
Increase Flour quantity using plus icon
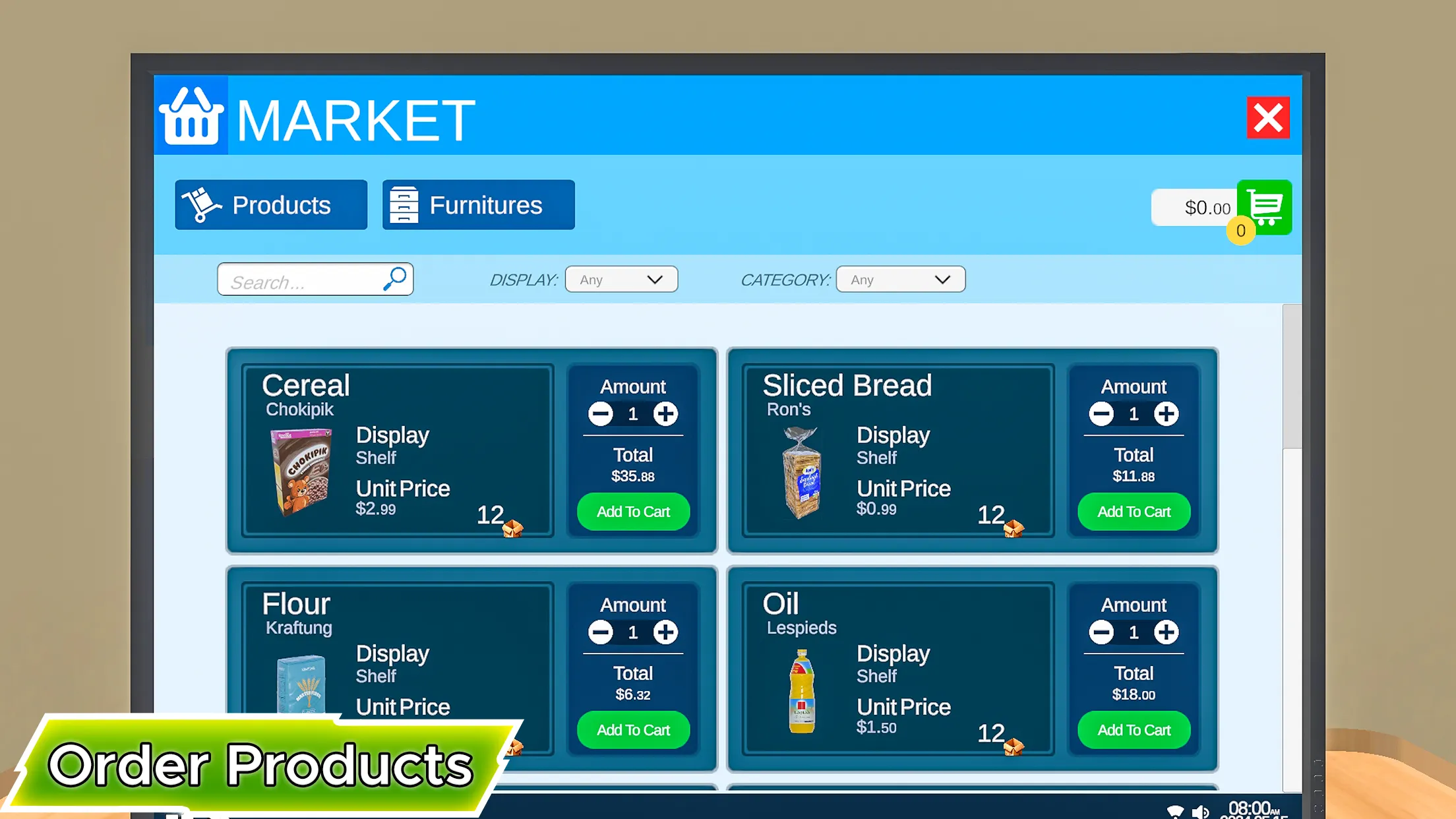(x=665, y=632)
